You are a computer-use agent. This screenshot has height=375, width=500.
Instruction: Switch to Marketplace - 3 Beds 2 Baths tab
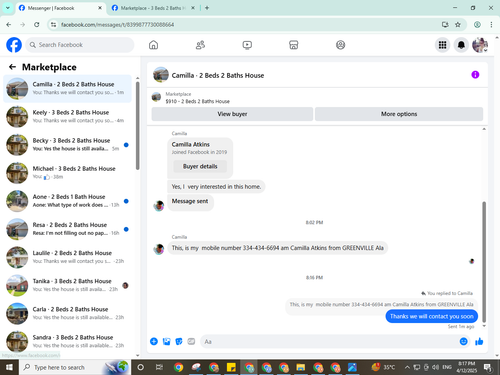click(x=152, y=8)
